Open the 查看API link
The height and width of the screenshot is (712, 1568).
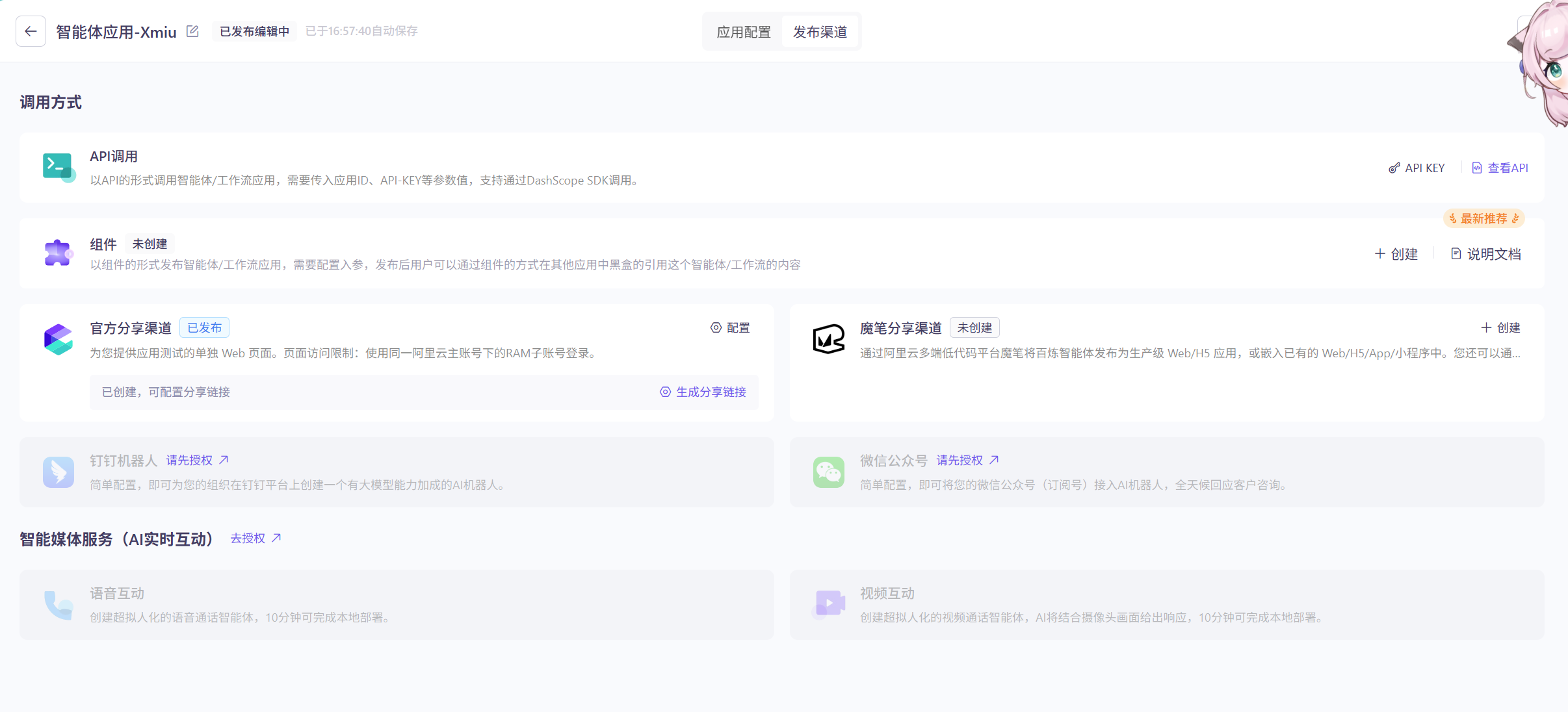(1500, 168)
